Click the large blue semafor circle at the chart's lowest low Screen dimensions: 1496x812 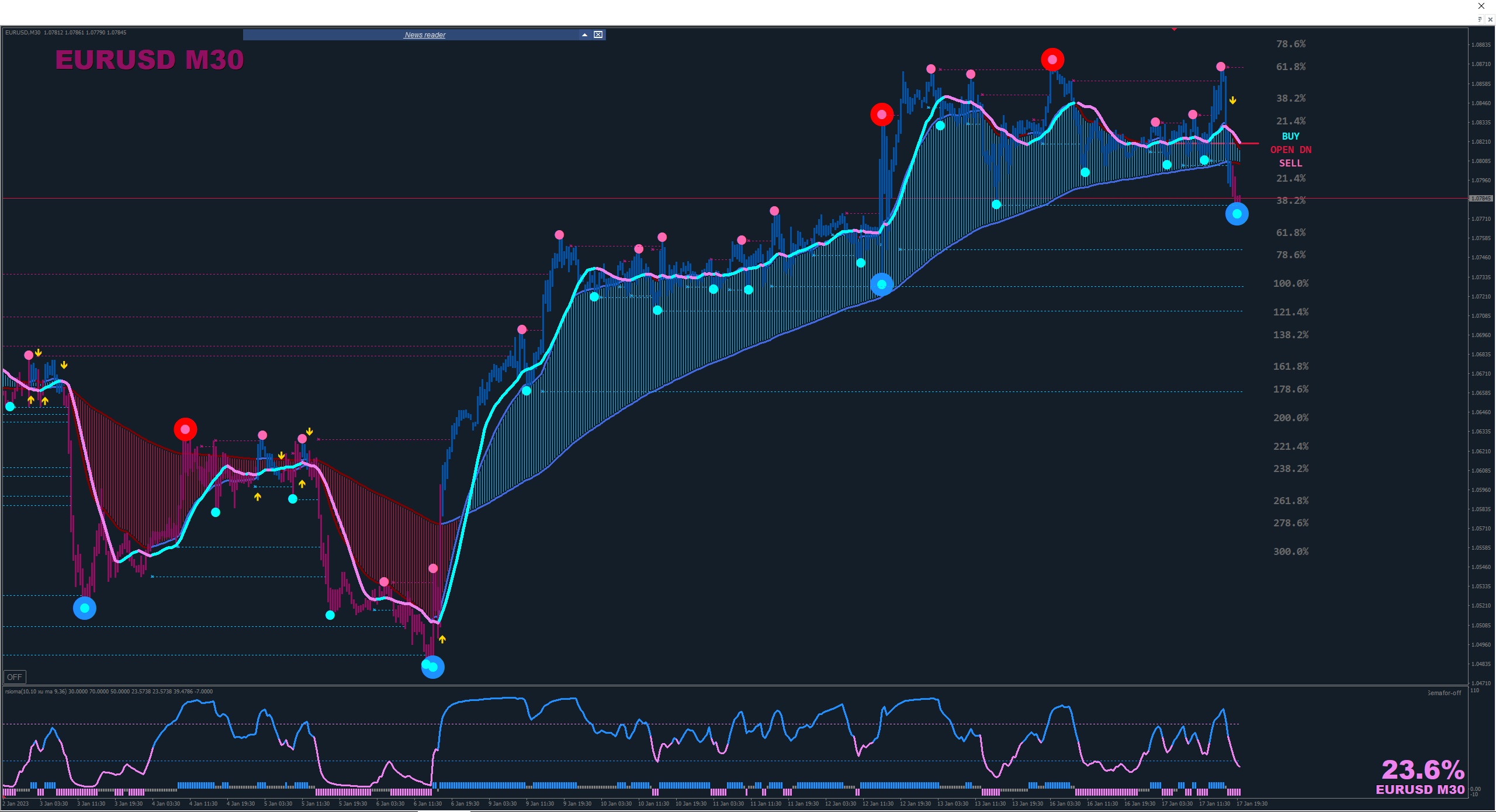click(433, 667)
